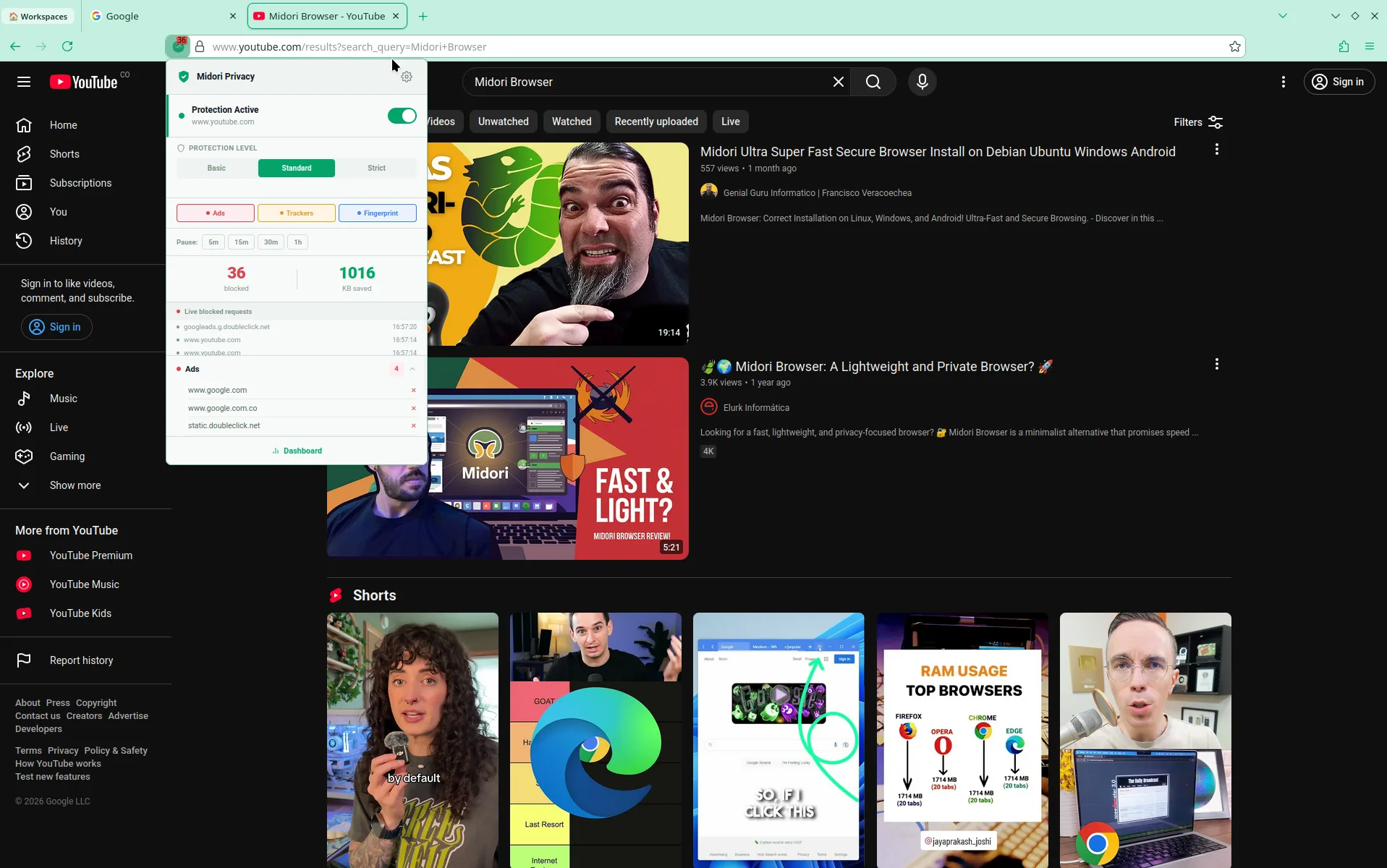The image size is (1387, 868).
Task: Click Sign in button in header
Action: [x=1339, y=82]
